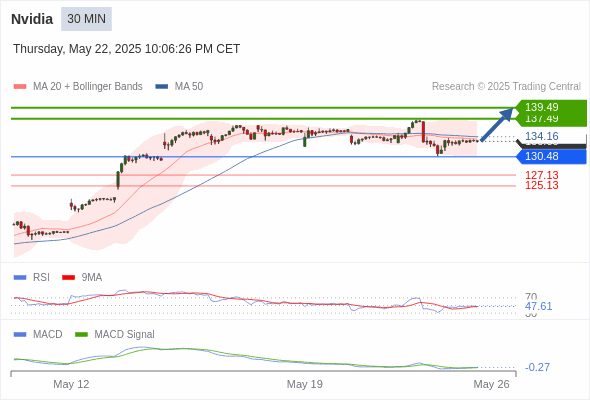Screen dimensions: 590x400
Task: Click the Nvidia chart title
Action: click(x=32, y=19)
